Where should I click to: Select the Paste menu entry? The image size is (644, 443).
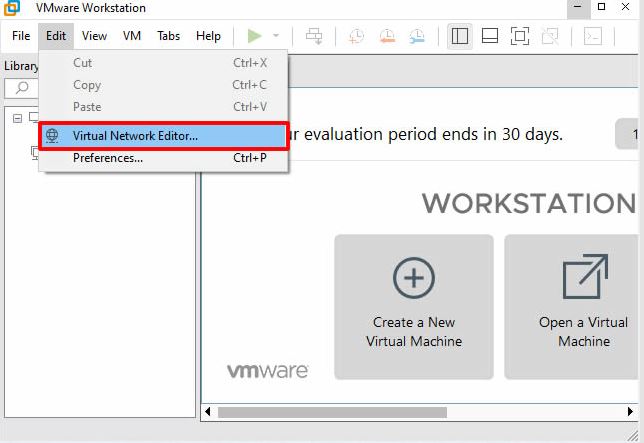163,107
